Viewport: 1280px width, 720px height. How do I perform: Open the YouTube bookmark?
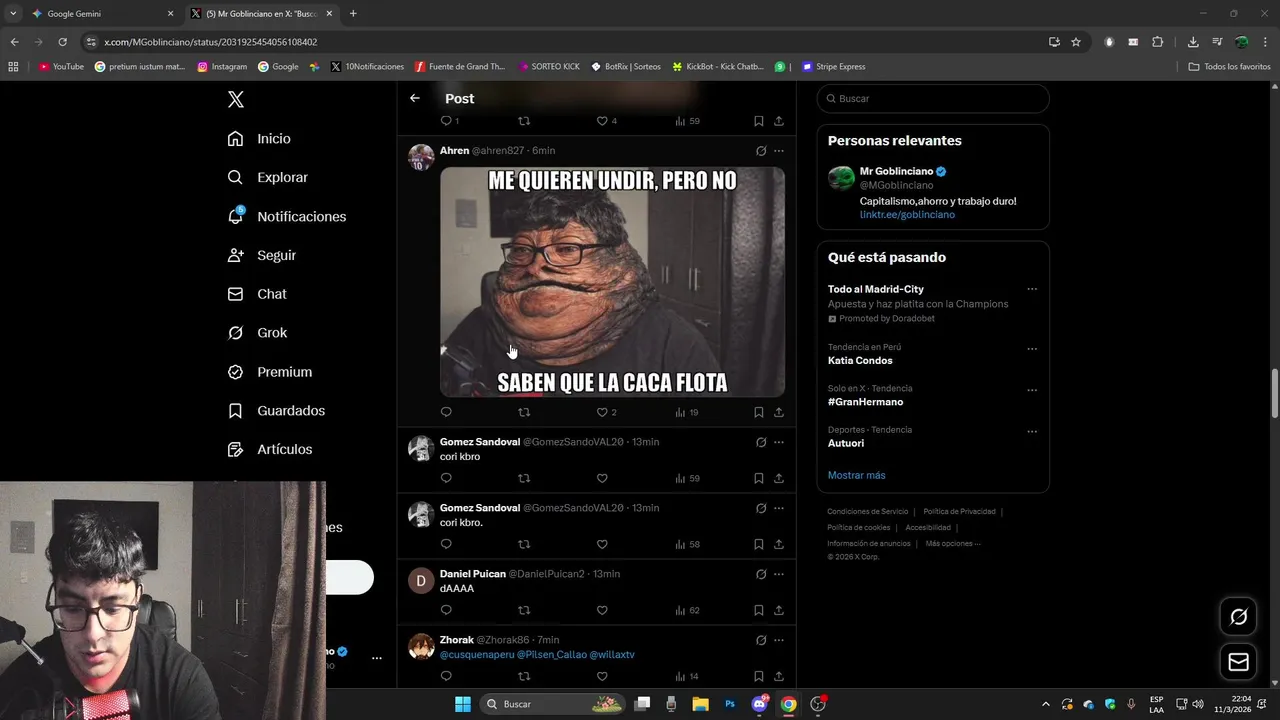[x=61, y=67]
